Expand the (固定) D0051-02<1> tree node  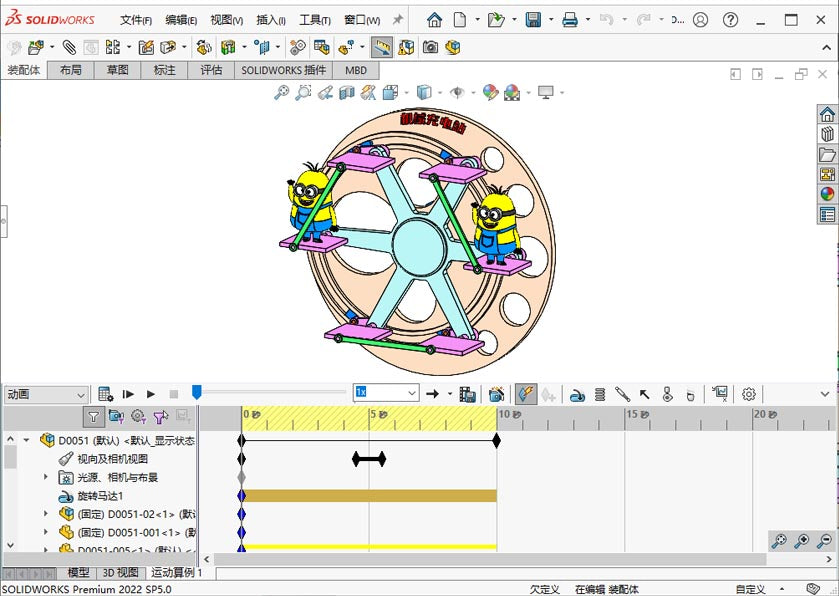(46, 513)
